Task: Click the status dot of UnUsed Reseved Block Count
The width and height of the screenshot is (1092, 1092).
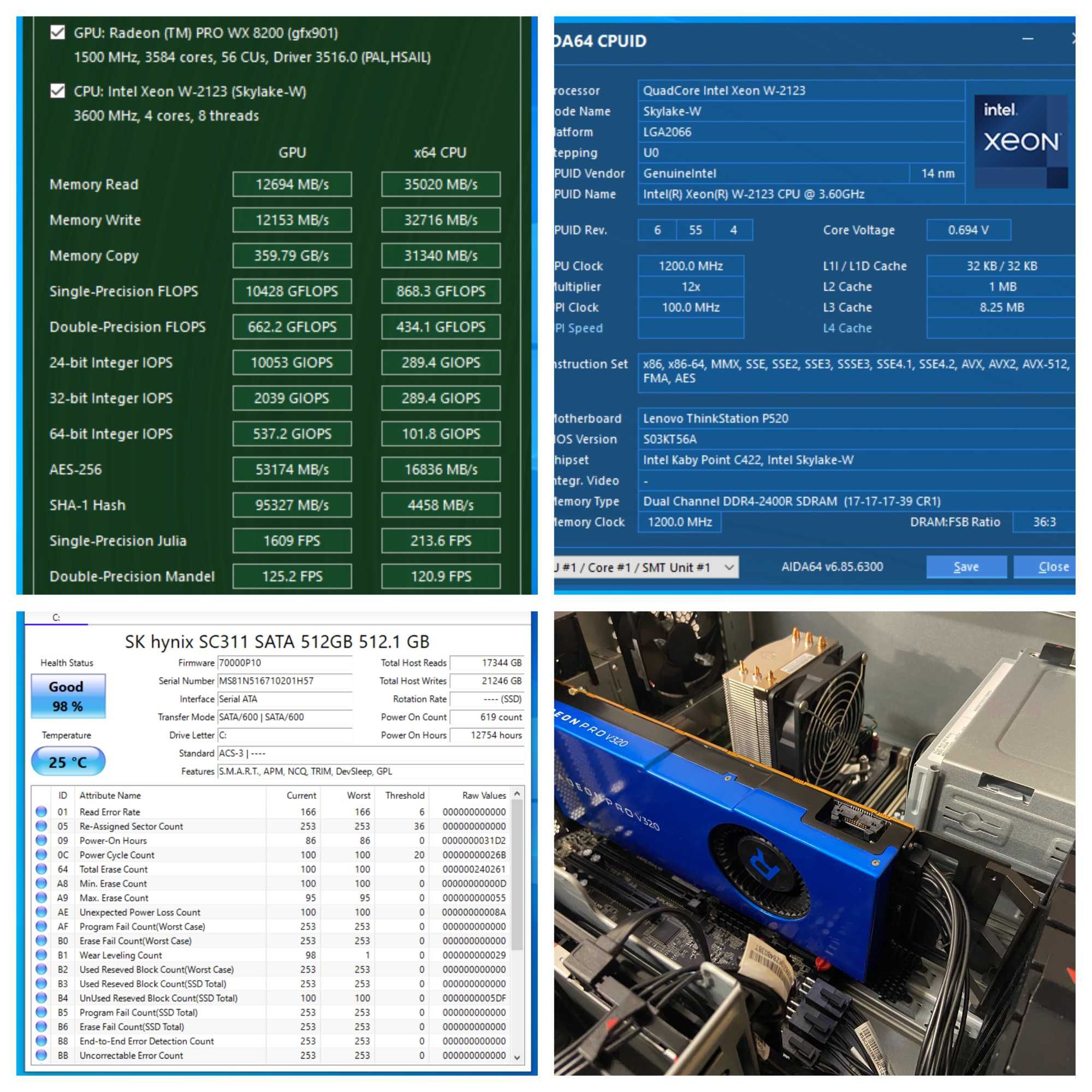Action: 41,998
